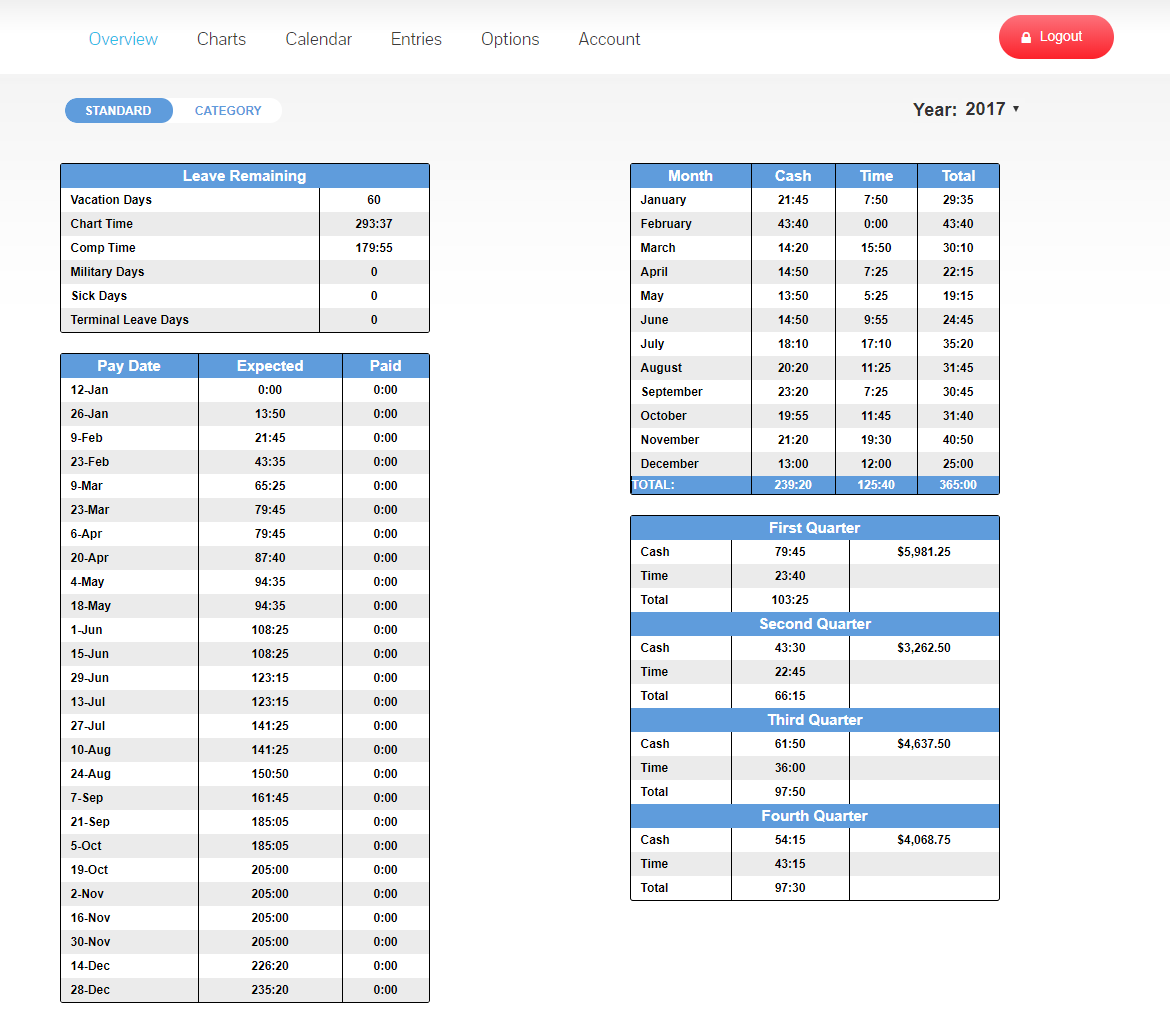Navigate to Entries
Image resolution: width=1170 pixels, height=1013 pixels.
click(416, 39)
